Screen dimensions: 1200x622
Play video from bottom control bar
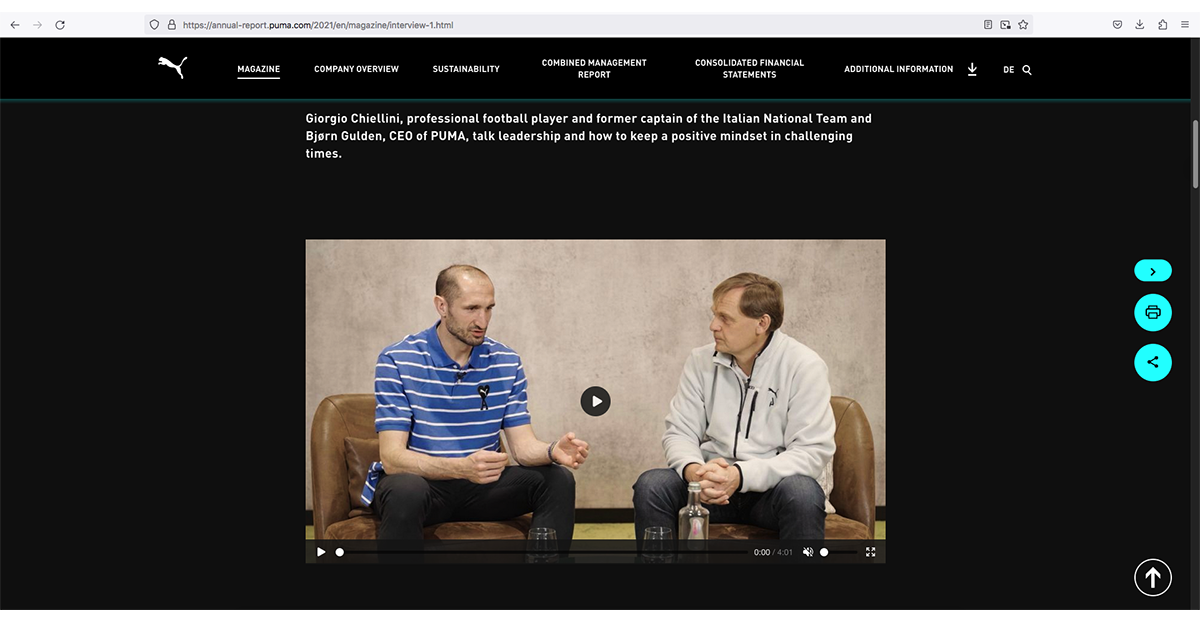point(321,552)
